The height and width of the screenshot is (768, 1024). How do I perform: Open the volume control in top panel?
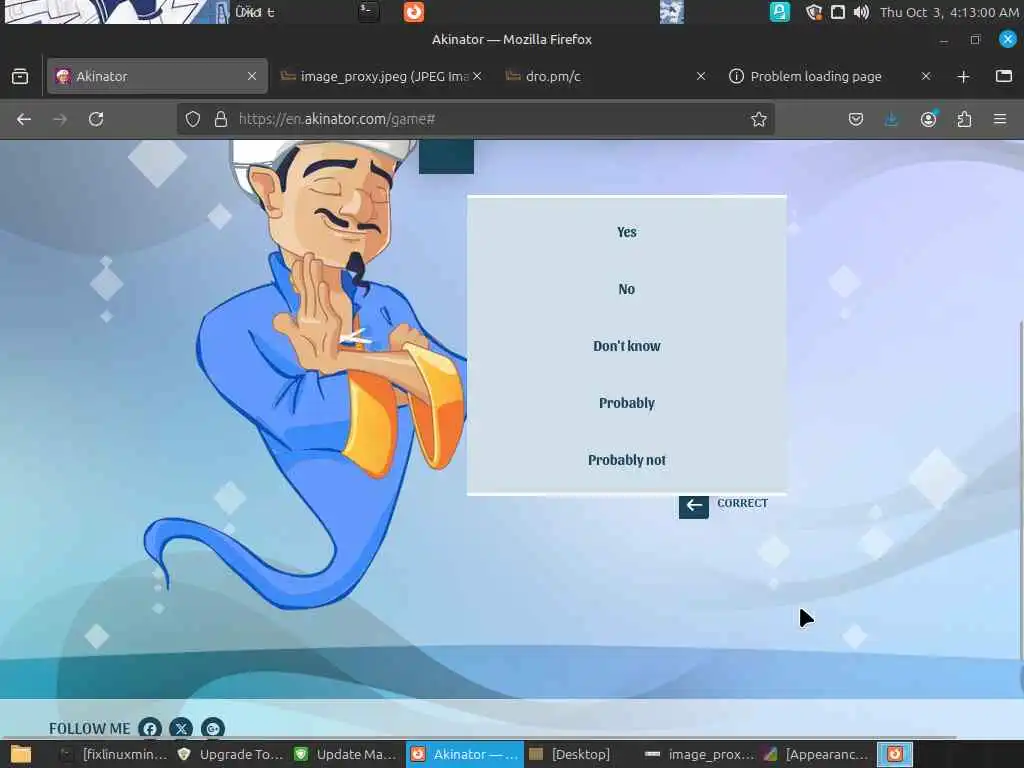(861, 12)
